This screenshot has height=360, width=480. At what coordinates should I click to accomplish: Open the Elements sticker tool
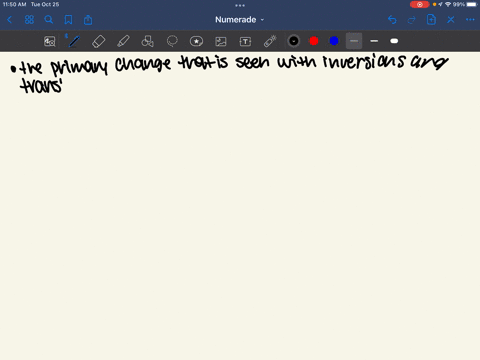coord(196,41)
